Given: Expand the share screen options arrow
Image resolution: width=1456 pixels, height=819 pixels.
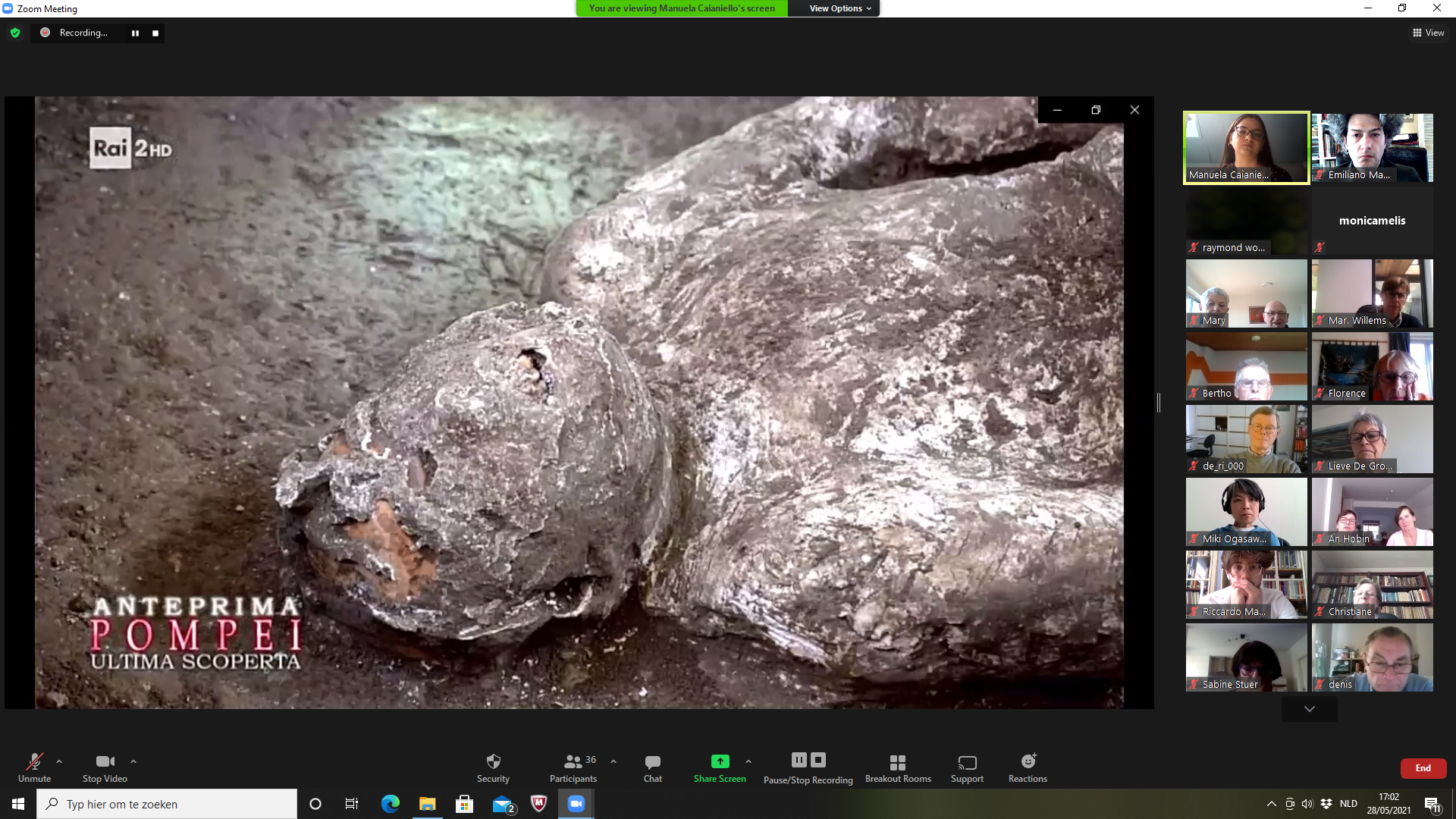Looking at the screenshot, I should click(748, 761).
